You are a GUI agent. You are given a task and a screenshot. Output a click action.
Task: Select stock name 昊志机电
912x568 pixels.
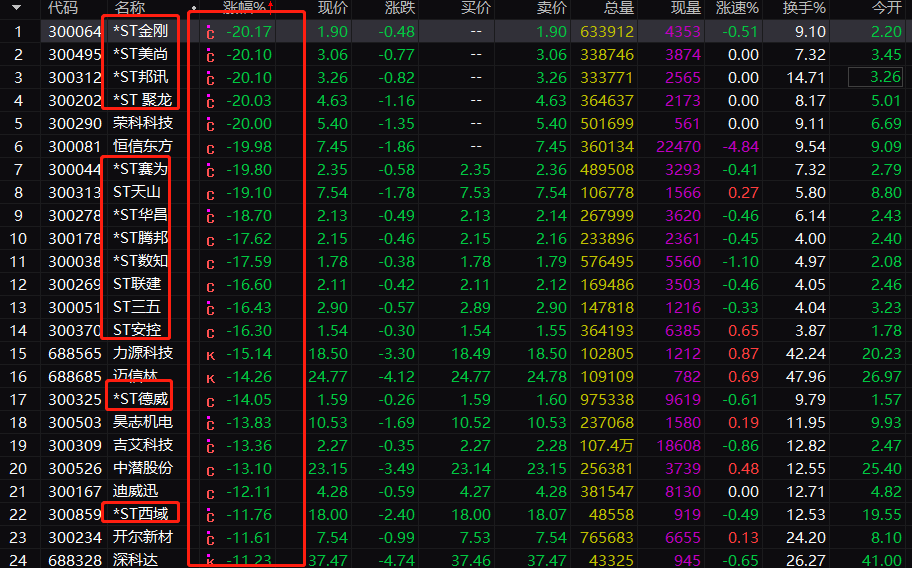coord(142,422)
